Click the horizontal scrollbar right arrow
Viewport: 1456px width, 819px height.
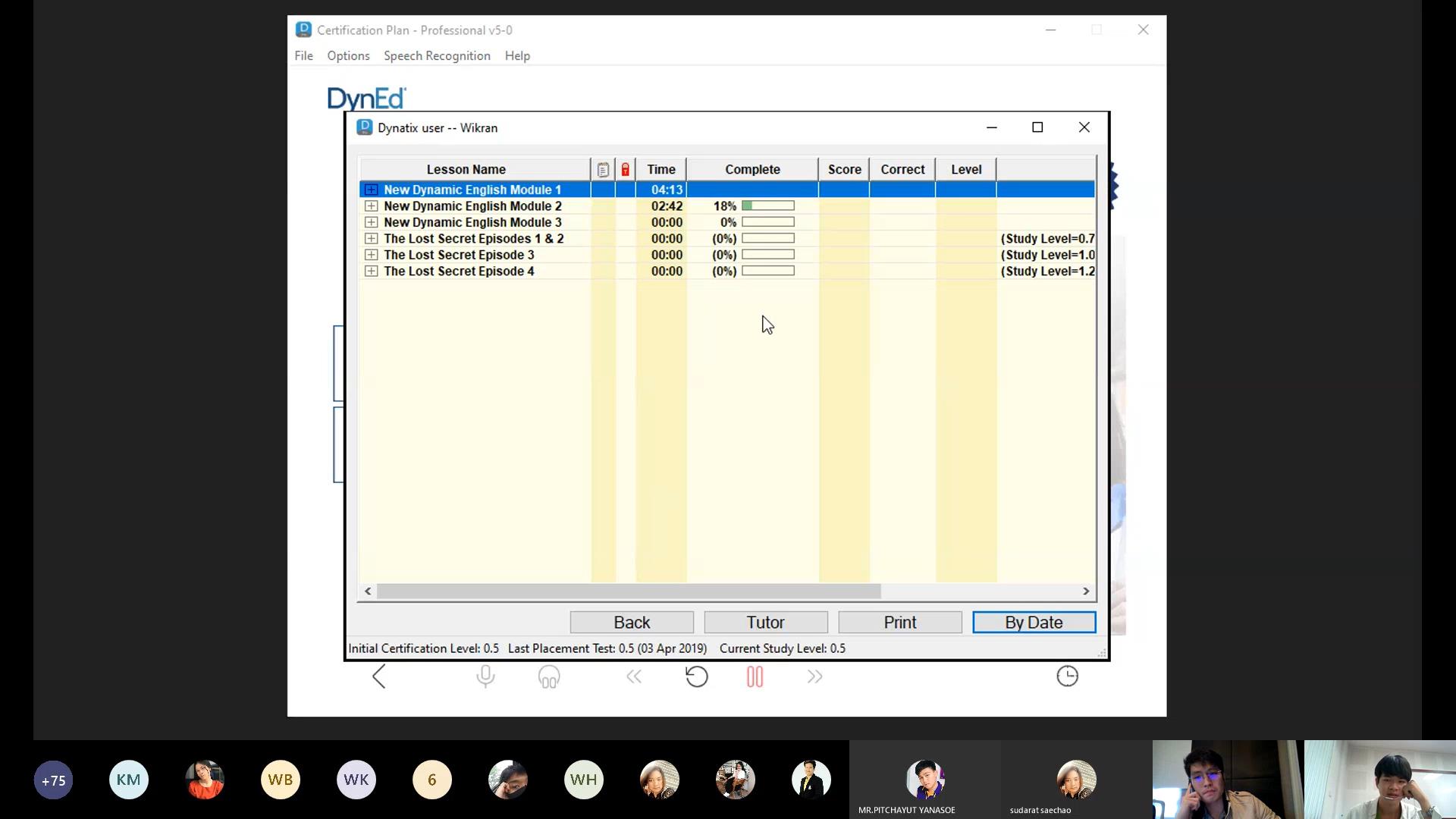1086,591
